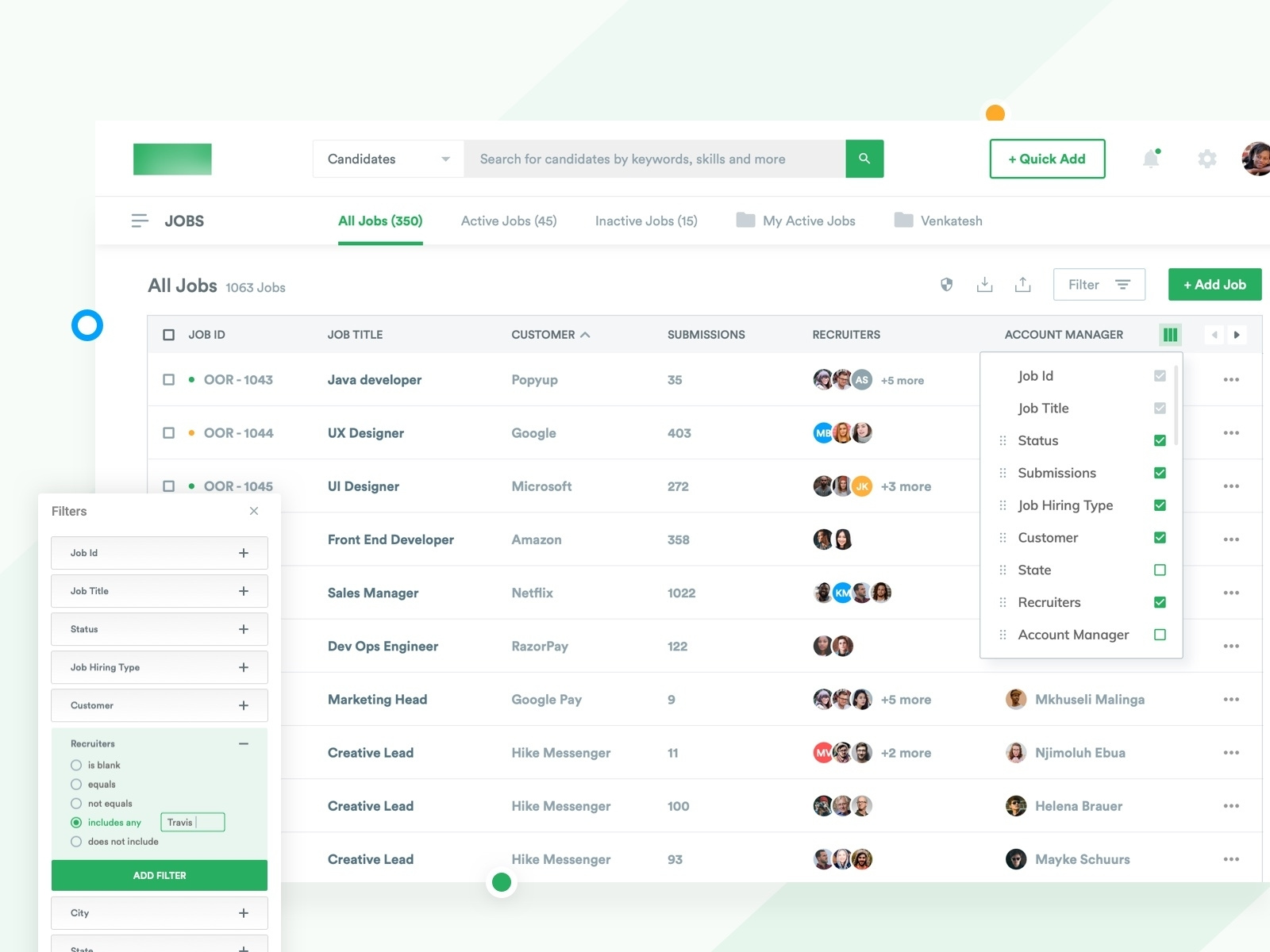
Task: Collapse the Recruiters filter
Action: [244, 743]
